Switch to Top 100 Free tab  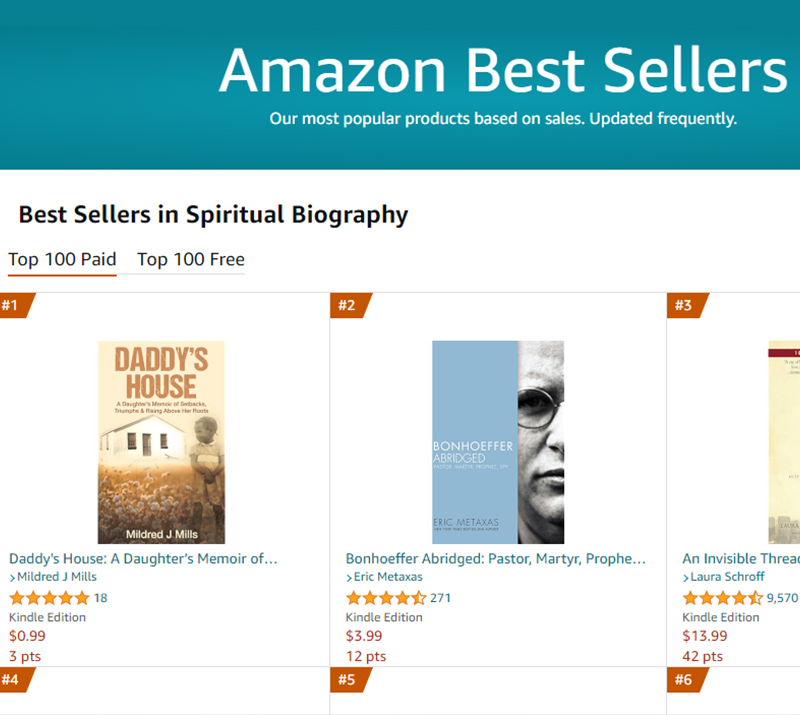190,260
